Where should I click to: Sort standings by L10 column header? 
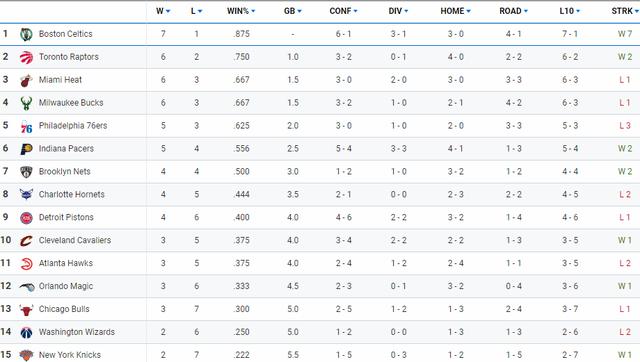click(569, 11)
